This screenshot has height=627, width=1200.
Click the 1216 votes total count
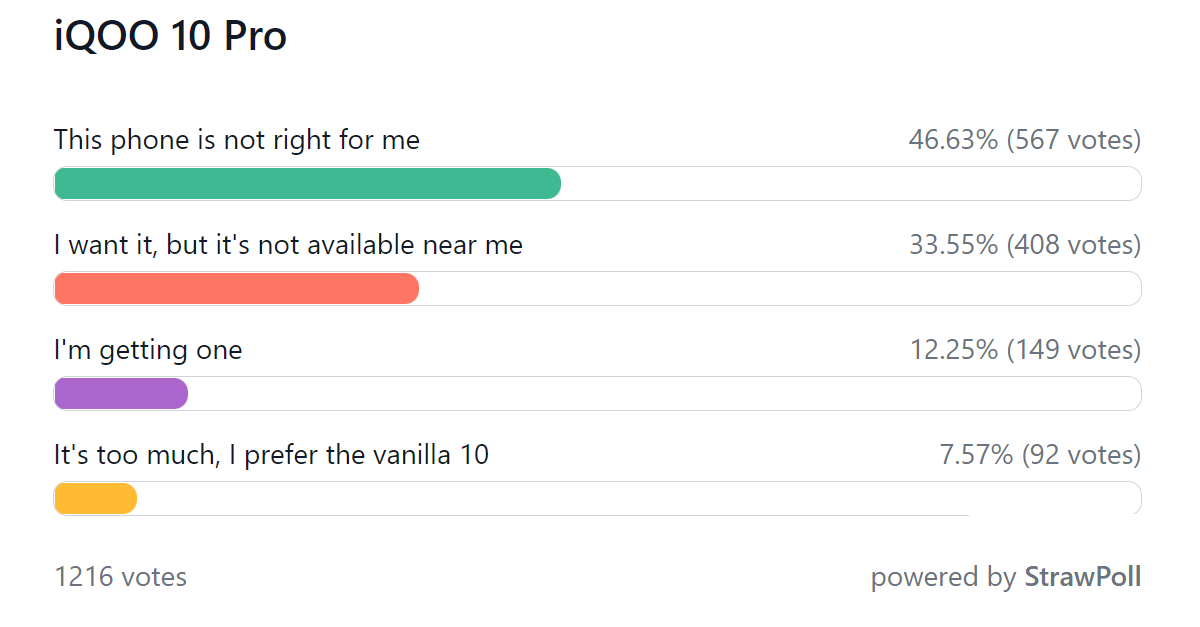pos(120,577)
